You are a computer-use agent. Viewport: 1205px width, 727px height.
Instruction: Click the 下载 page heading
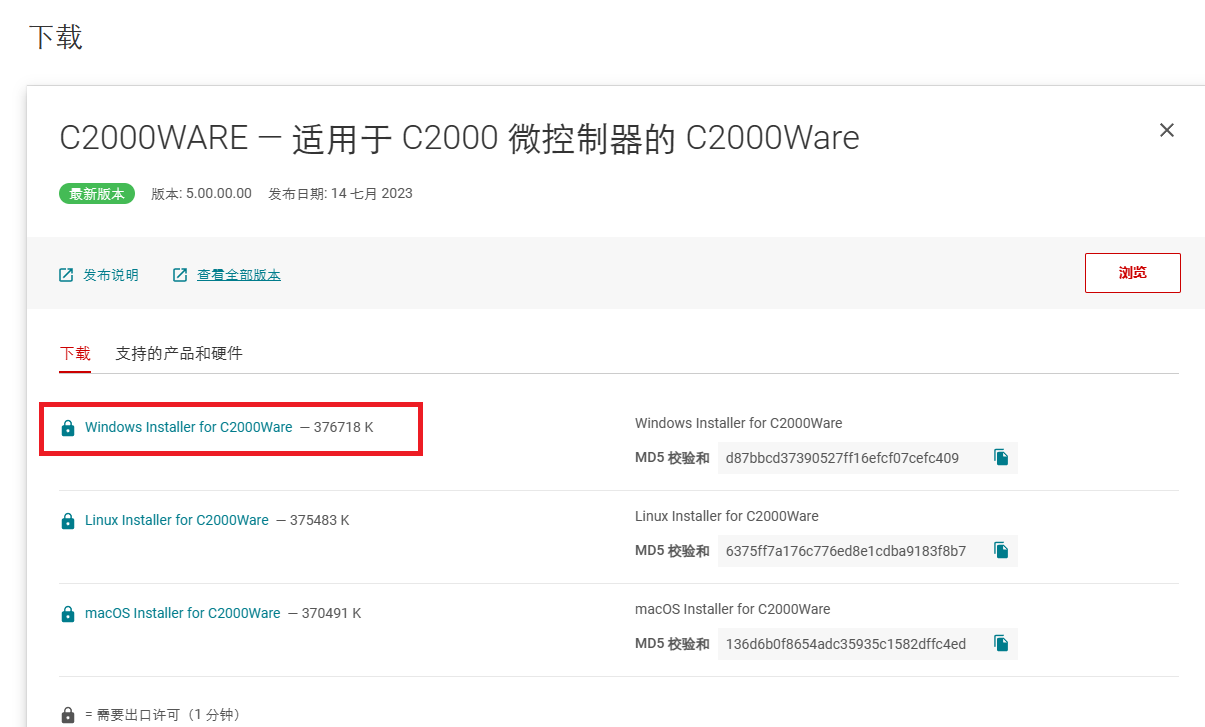tap(55, 37)
